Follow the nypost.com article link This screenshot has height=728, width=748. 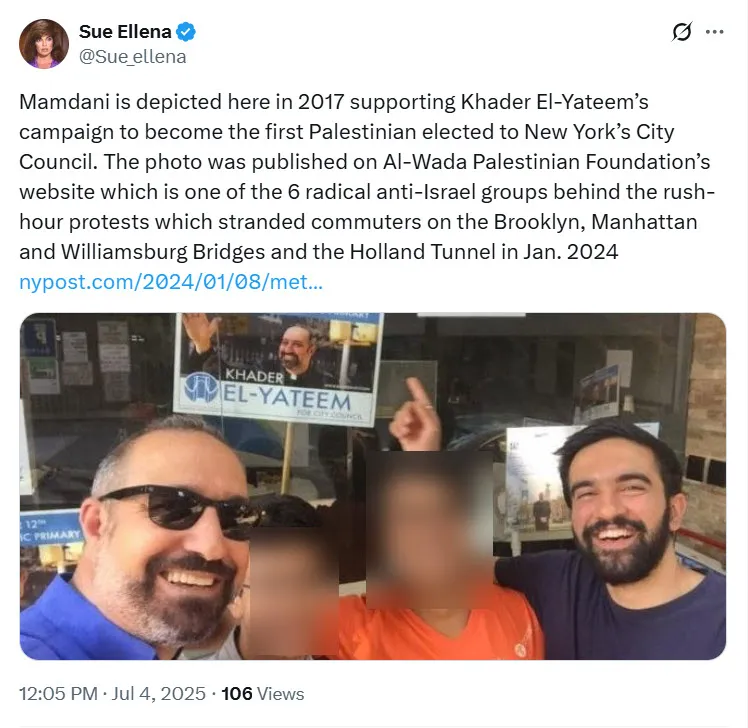171,282
